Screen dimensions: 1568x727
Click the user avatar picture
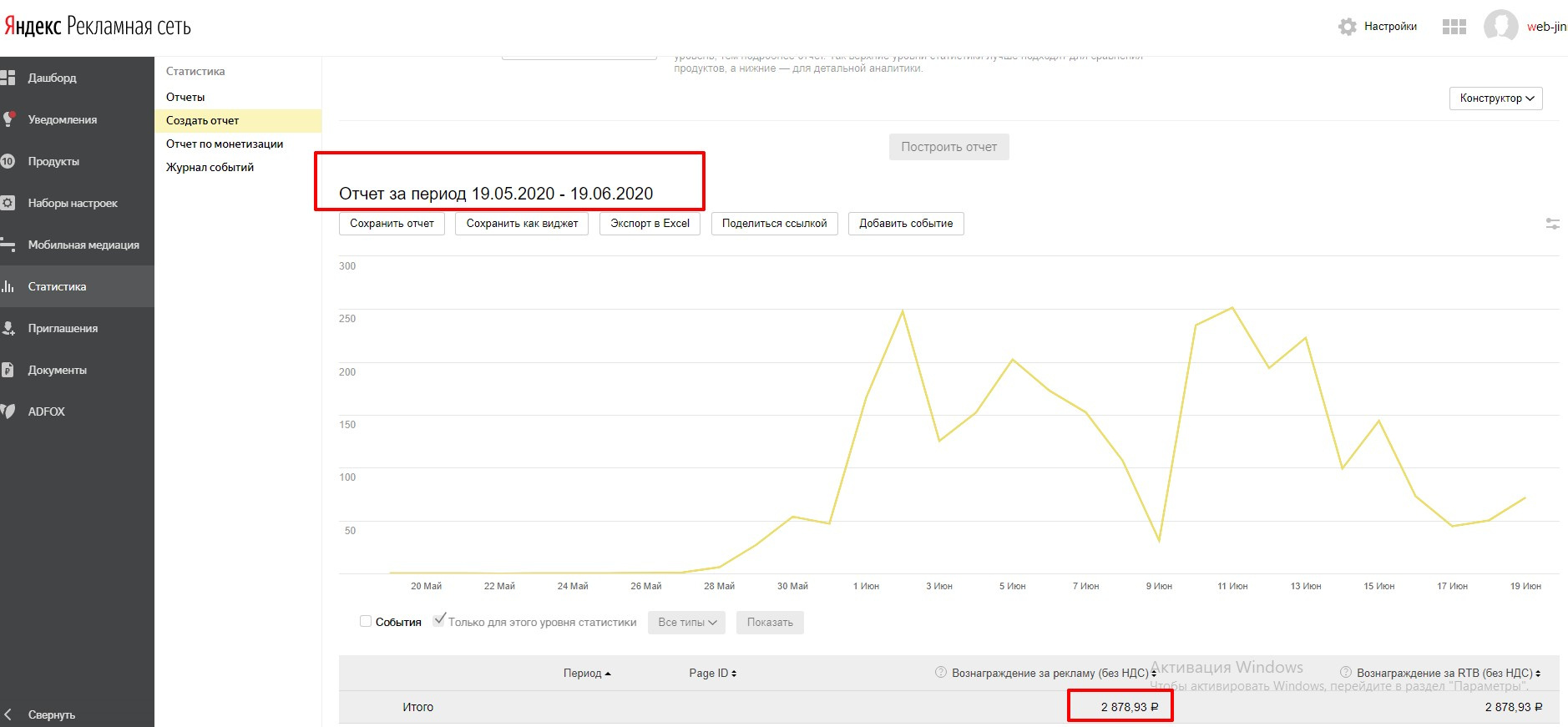pyautogui.click(x=1500, y=27)
